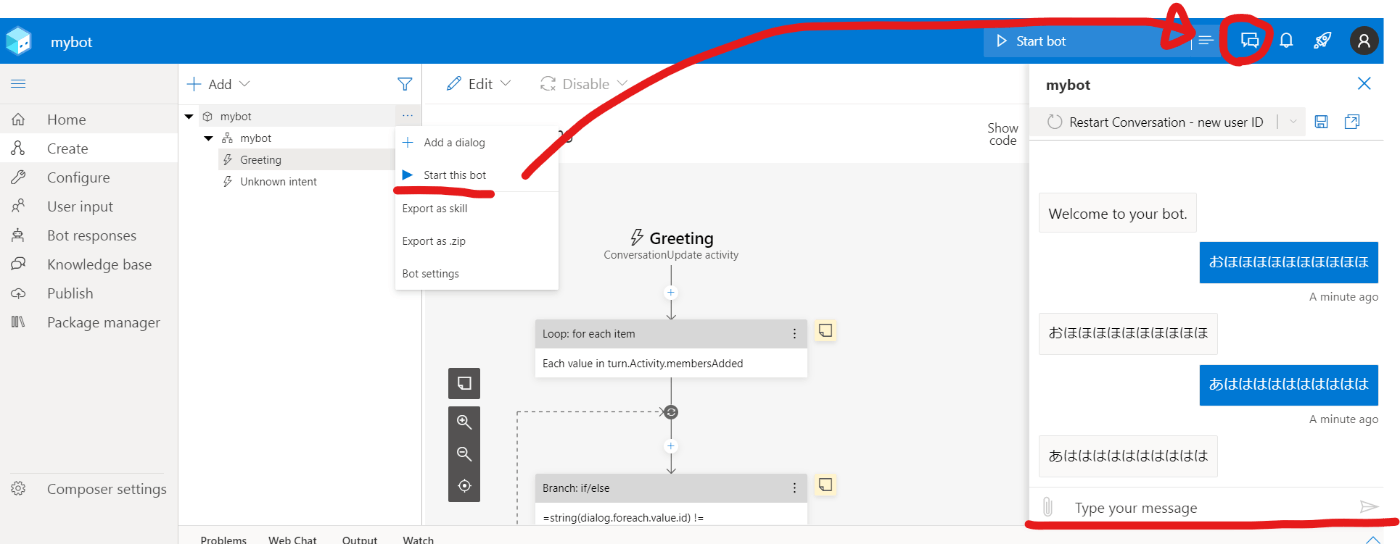Click the attachment paperclip icon

[1047, 507]
